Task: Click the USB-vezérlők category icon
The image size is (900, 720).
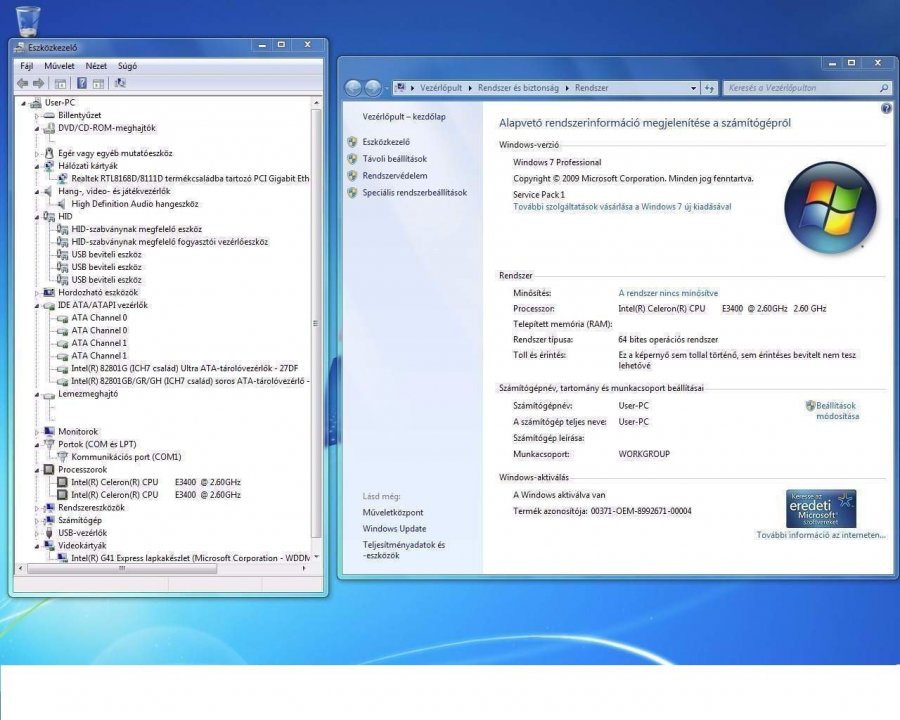Action: tap(49, 533)
